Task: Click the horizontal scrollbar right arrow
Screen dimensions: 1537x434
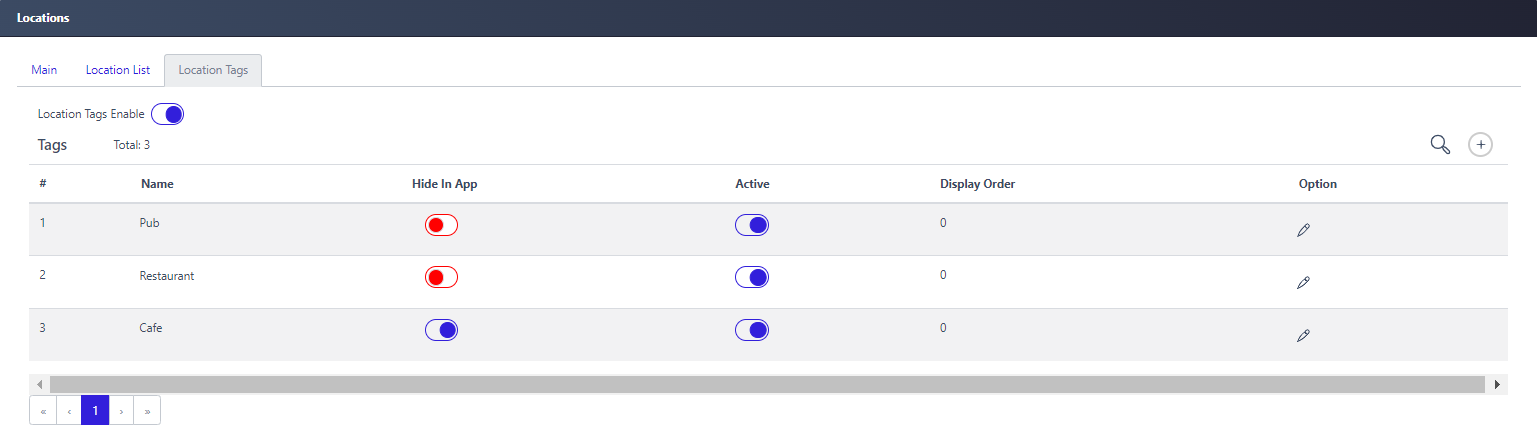Action: pyautogui.click(x=1497, y=384)
